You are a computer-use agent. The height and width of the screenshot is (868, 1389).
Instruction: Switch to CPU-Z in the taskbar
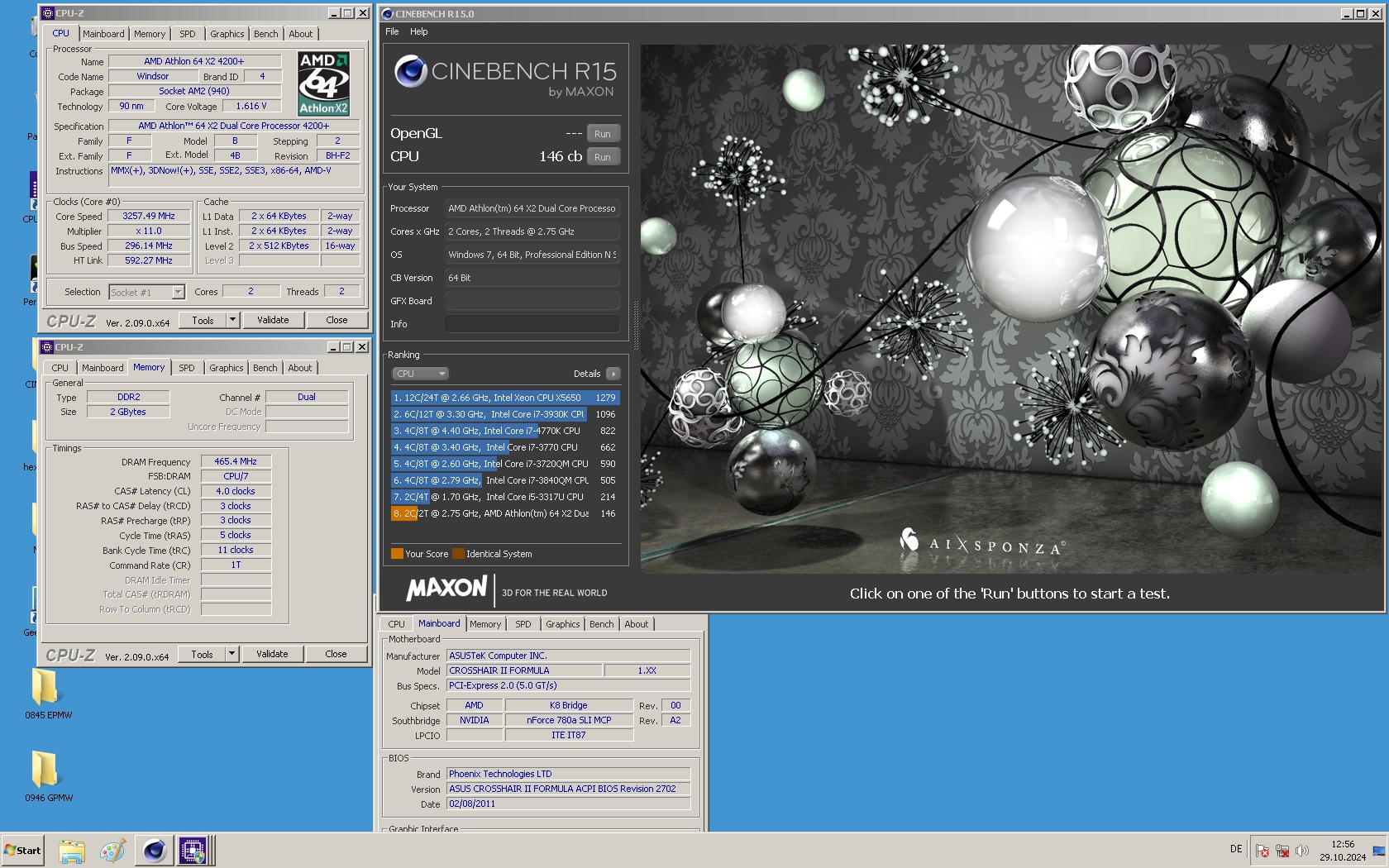[x=193, y=851]
